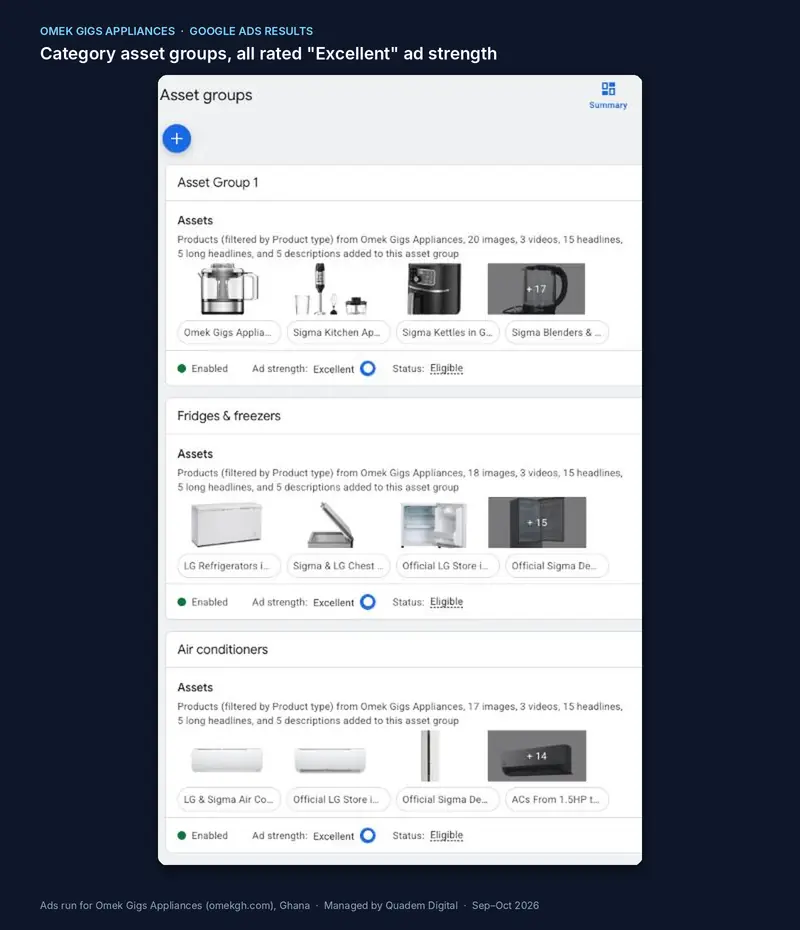Viewport: 800px width, 930px height.
Task: Select the 'Sigma Kitchen Ap...' headline chip
Action: coord(338,332)
